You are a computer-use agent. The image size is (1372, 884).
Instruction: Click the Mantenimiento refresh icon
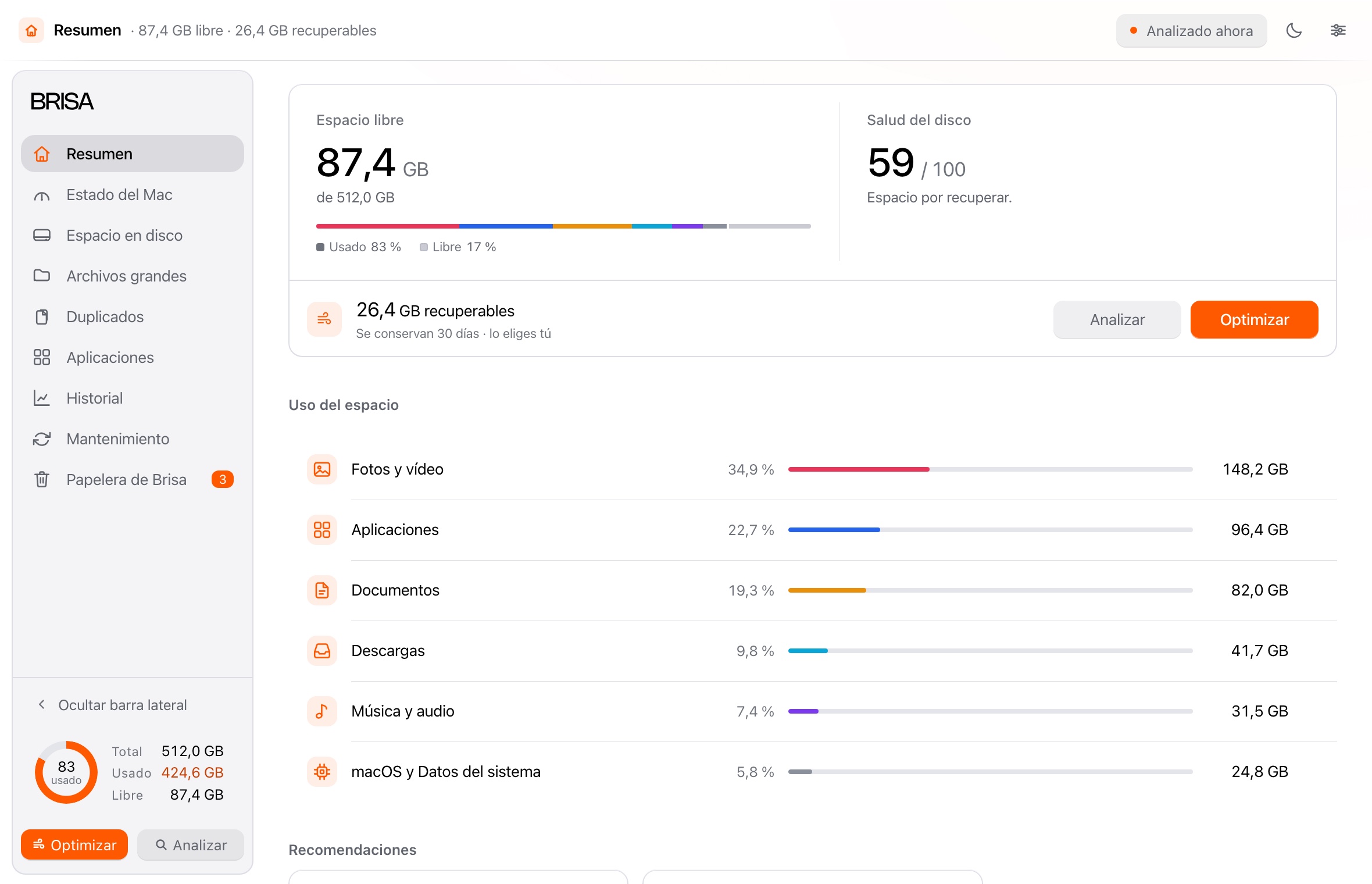pyautogui.click(x=42, y=439)
